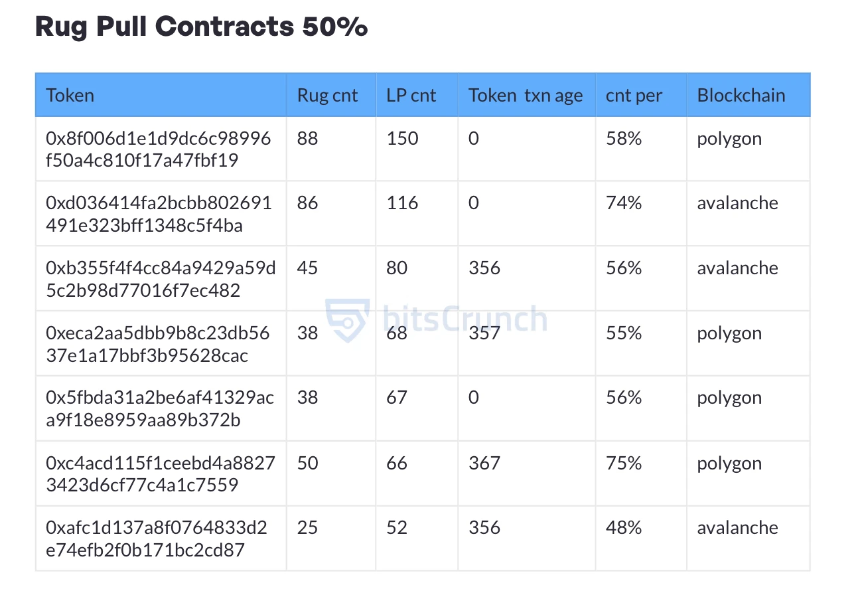Viewport: 860px width, 595px height.
Task: Sort by the Rug cnt column header
Action: pyautogui.click(x=327, y=96)
